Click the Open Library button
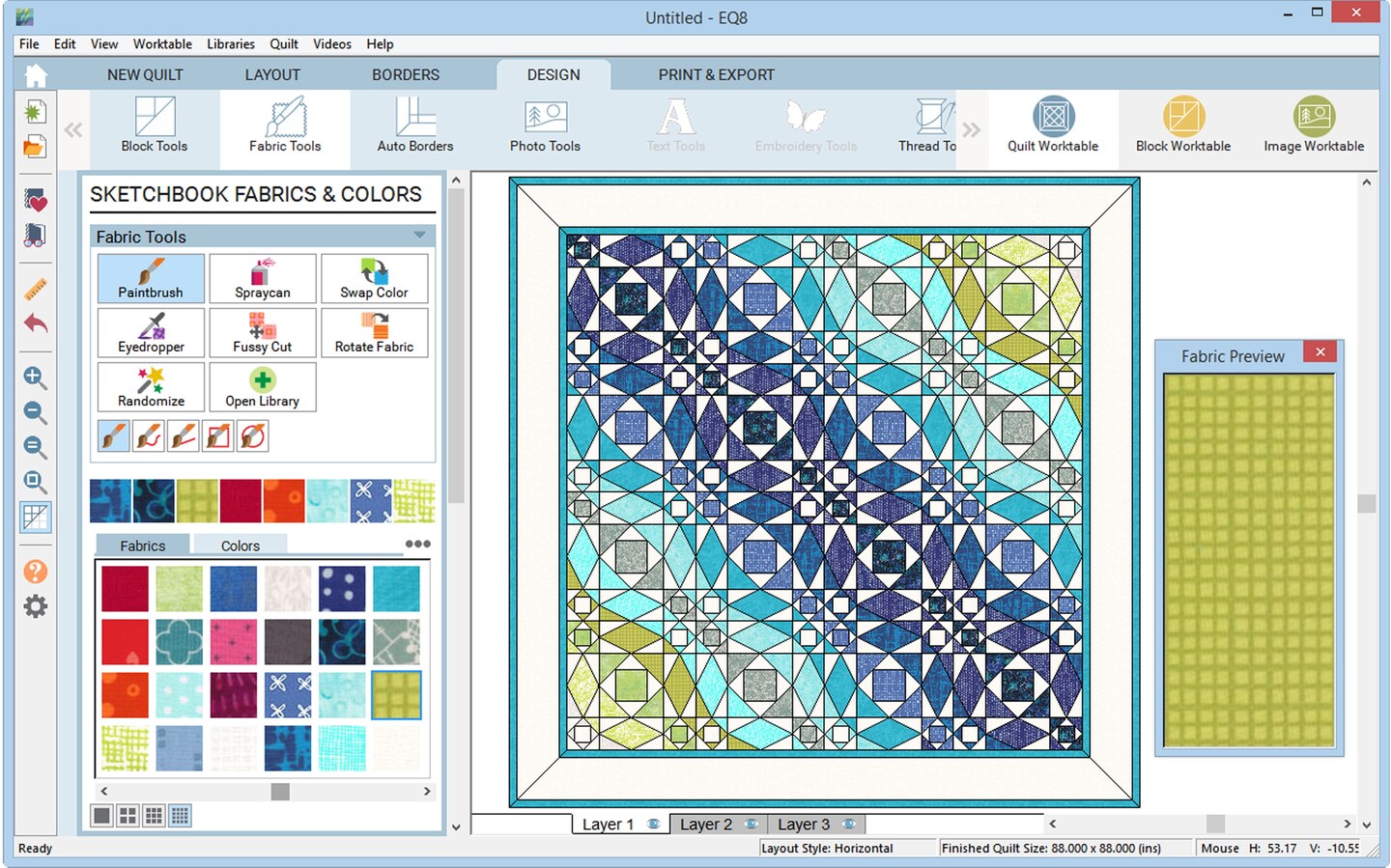The width and height of the screenshot is (1391, 868). coord(262,387)
